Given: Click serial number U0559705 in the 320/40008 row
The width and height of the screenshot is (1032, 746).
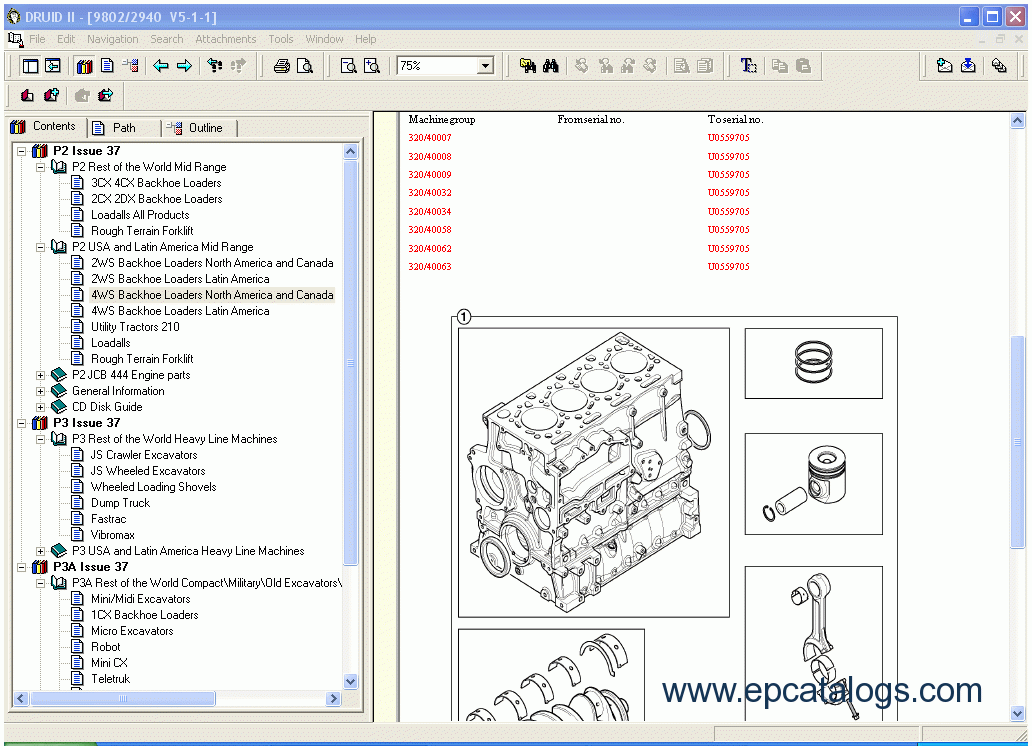Looking at the screenshot, I should point(729,157).
